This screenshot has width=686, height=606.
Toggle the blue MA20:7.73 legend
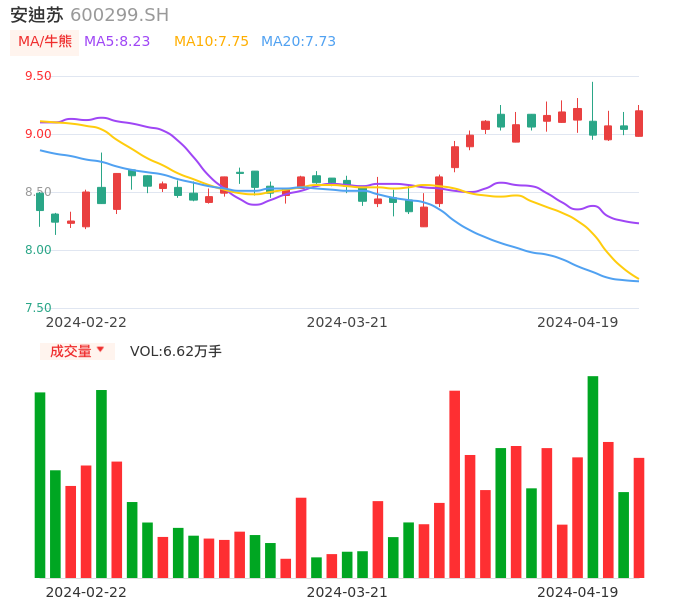coord(298,42)
